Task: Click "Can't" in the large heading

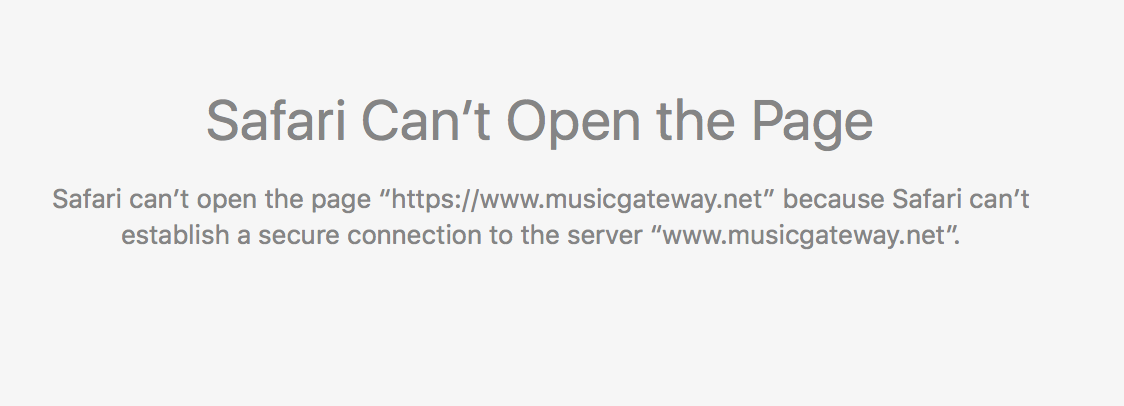Action: pyautogui.click(x=426, y=121)
